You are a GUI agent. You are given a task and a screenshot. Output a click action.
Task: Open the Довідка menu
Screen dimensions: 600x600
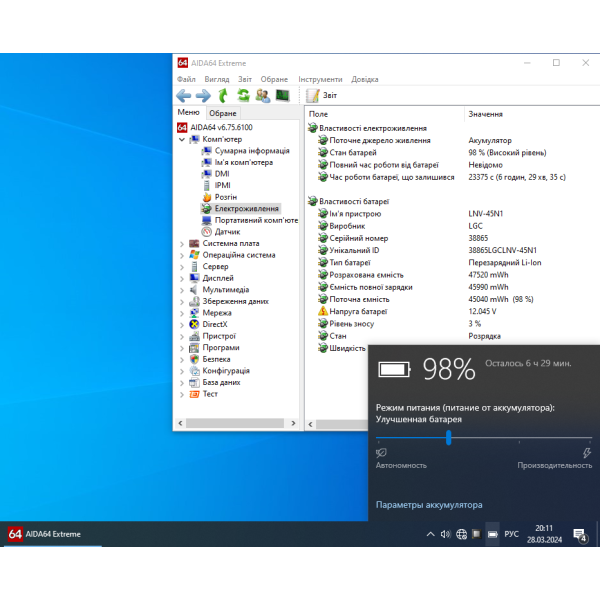click(365, 79)
